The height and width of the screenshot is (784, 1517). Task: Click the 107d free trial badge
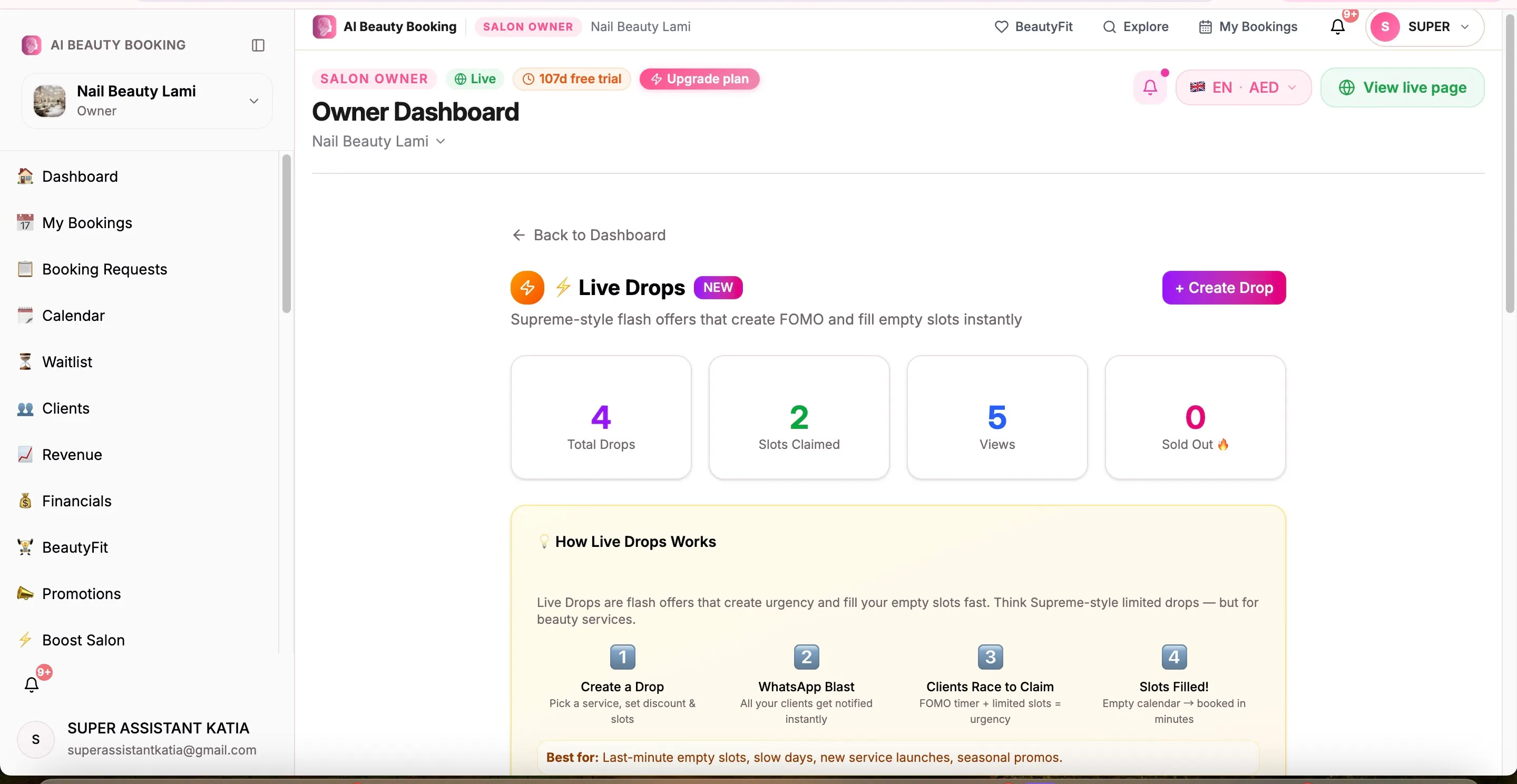[x=572, y=79]
